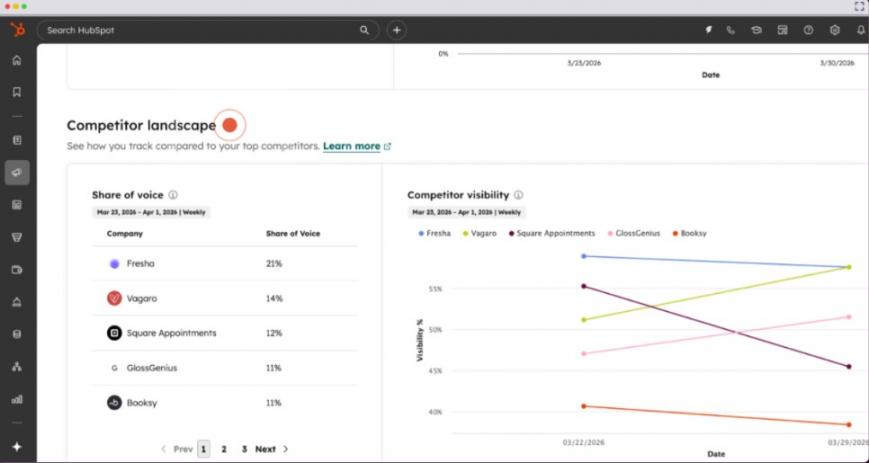Open the Learn more link
Image resolution: width=869 pixels, height=463 pixels.
pos(357,146)
